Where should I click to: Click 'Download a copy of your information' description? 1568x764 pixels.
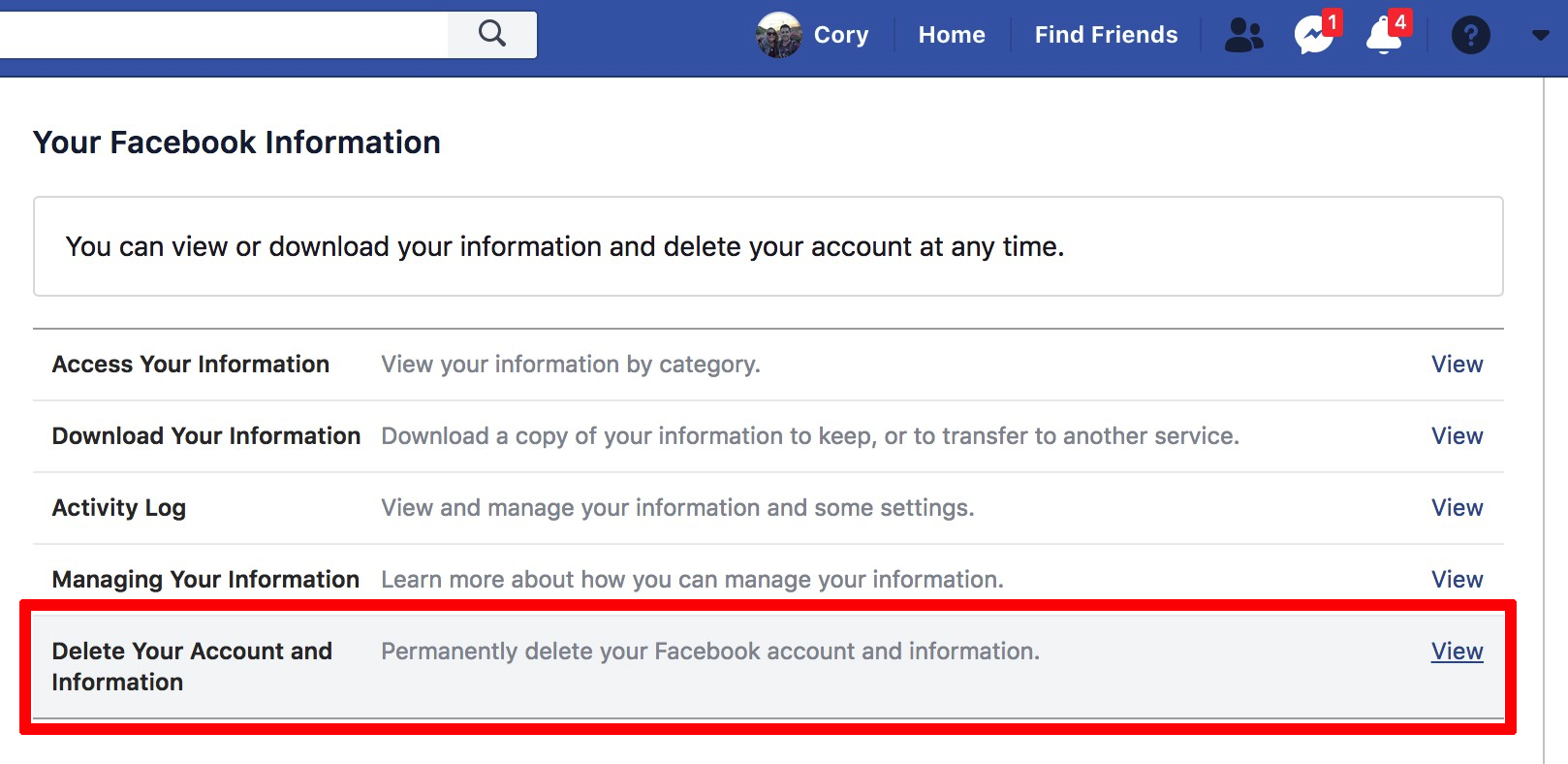pos(810,436)
